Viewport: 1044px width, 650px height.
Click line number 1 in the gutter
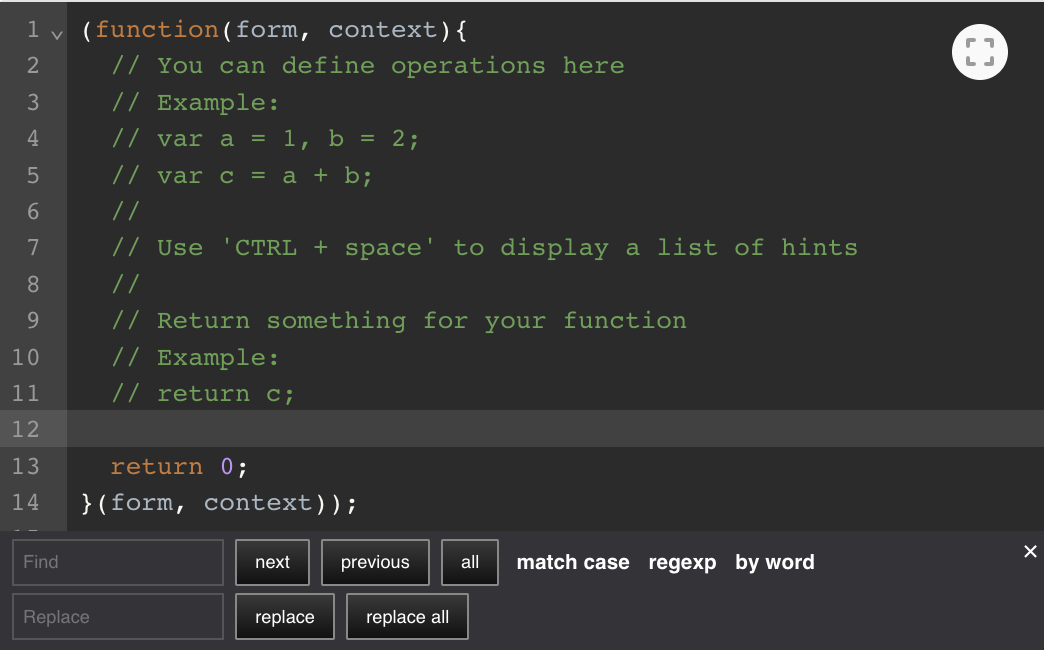click(x=33, y=29)
